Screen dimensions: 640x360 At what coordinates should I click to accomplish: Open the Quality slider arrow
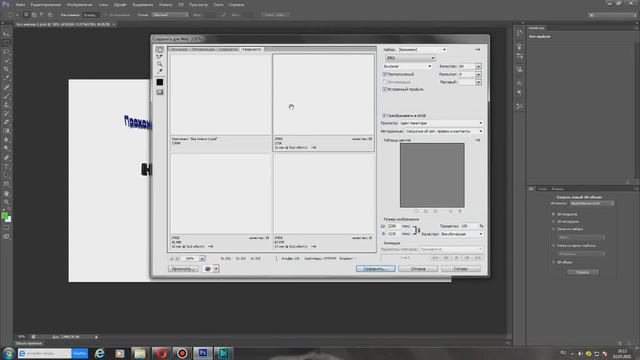click(x=478, y=66)
